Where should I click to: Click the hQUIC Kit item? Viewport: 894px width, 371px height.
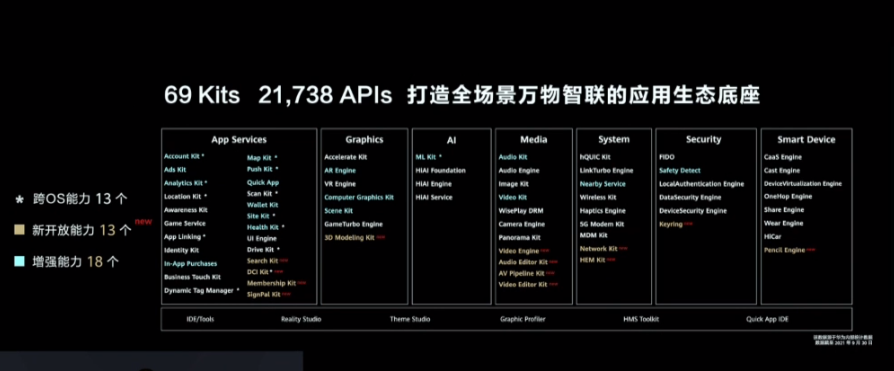pyautogui.click(x=595, y=157)
